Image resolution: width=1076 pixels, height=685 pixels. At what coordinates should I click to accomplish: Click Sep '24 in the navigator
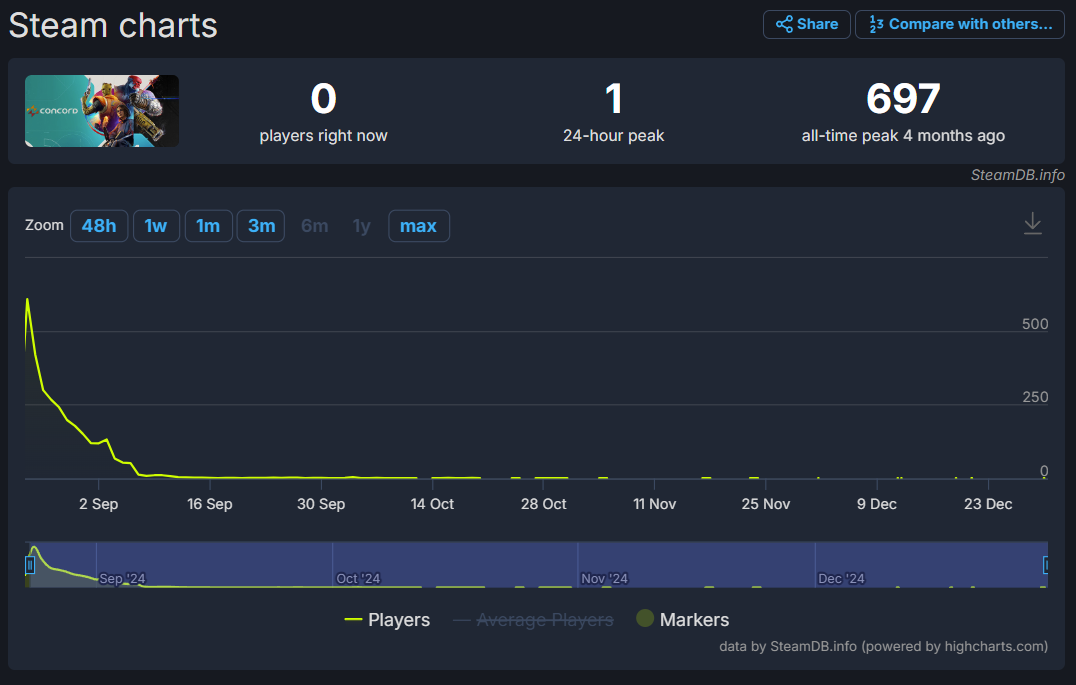(x=122, y=579)
